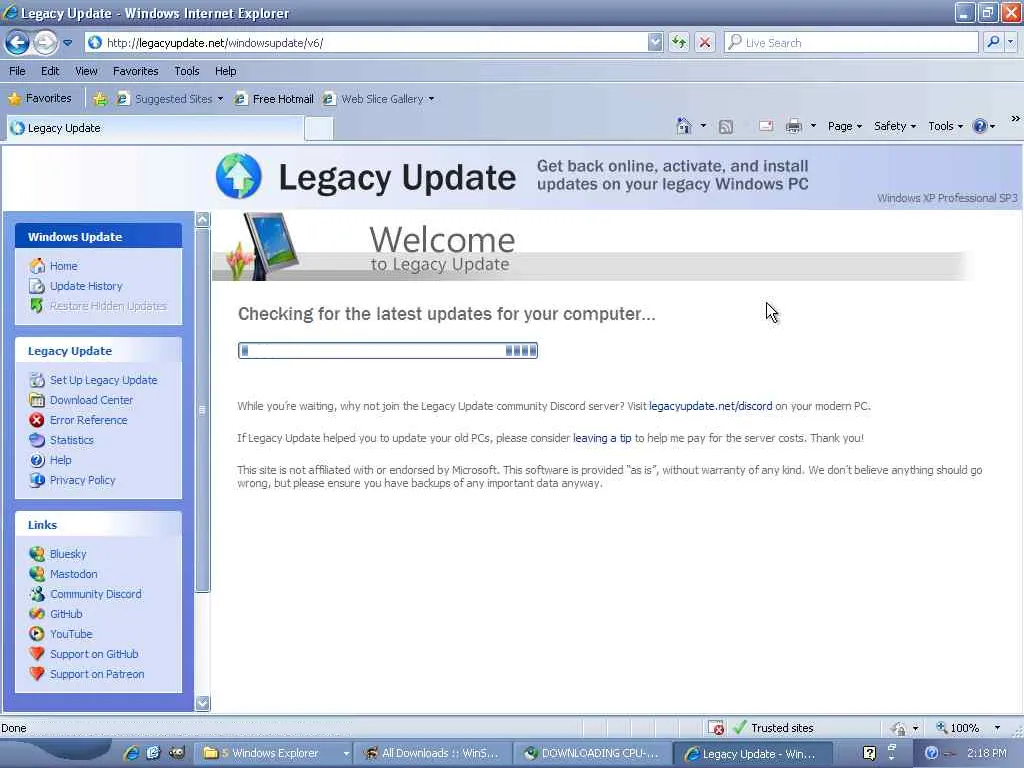This screenshot has width=1024, height=768.
Task: Click the YouTube sidebar icon
Action: tap(37, 634)
